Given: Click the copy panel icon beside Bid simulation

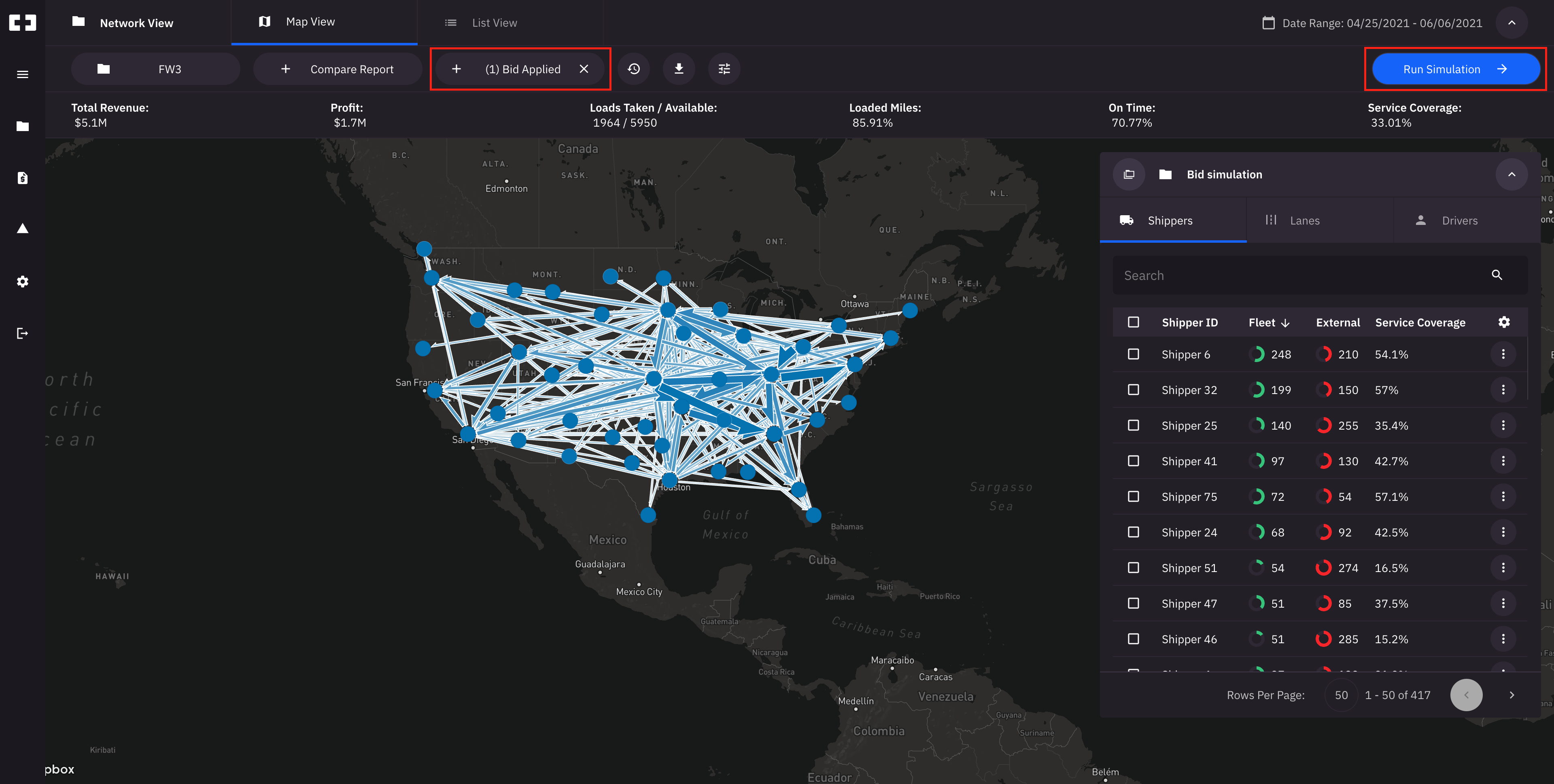Looking at the screenshot, I should click(x=1129, y=174).
